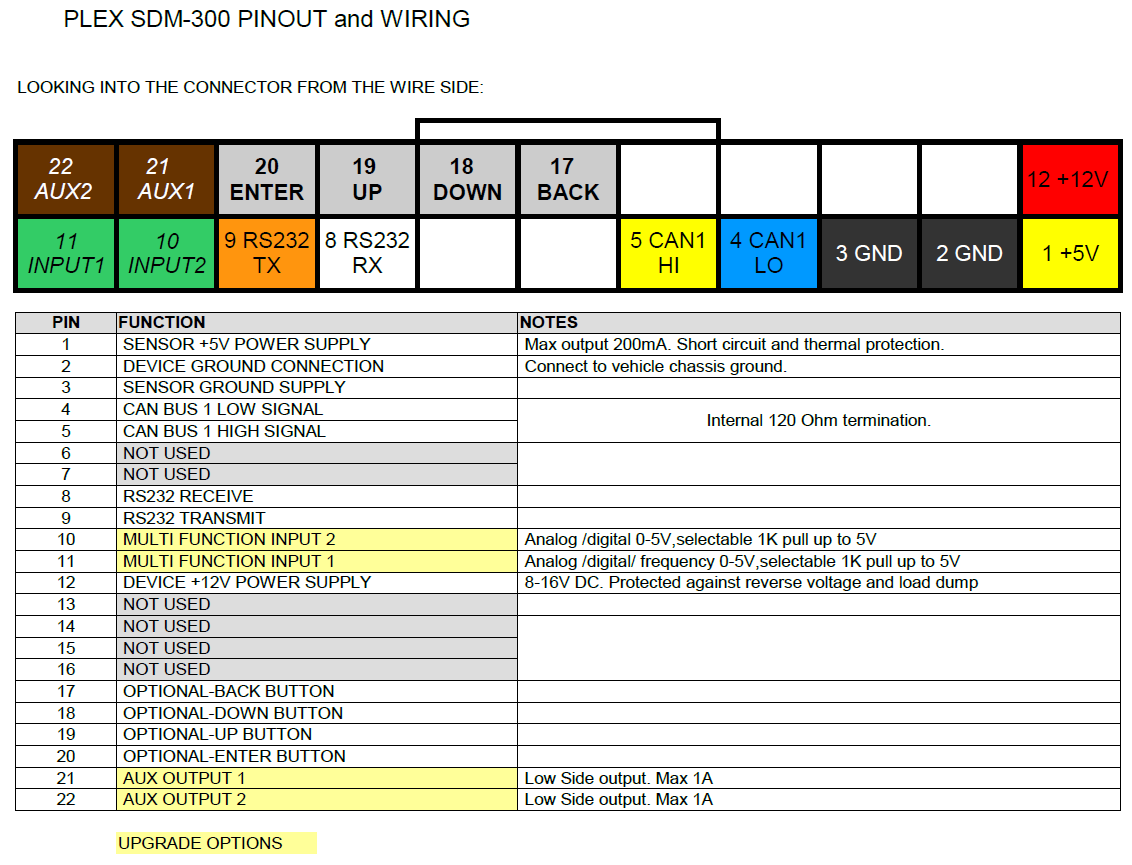This screenshot has width=1132, height=865.
Task: Click the AUX OUTPUT 2 cell
Action: pos(317,799)
